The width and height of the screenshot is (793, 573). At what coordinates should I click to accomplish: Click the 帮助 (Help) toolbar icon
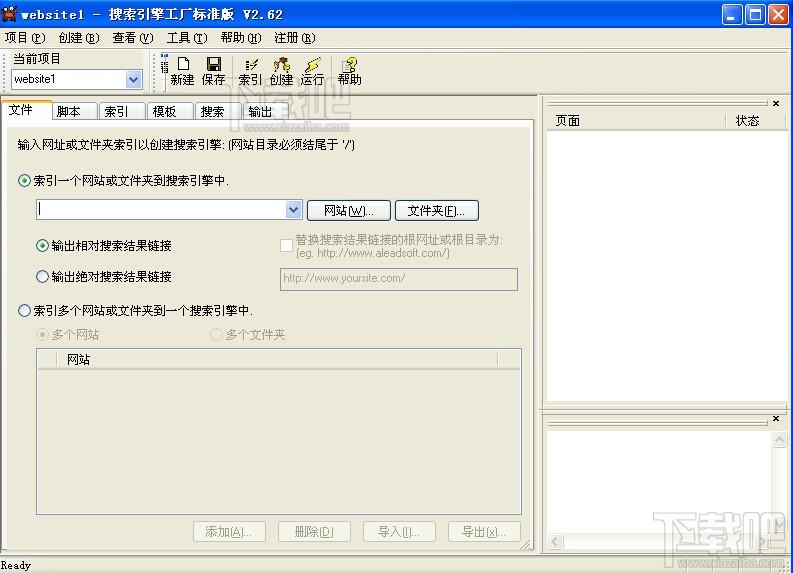click(349, 71)
